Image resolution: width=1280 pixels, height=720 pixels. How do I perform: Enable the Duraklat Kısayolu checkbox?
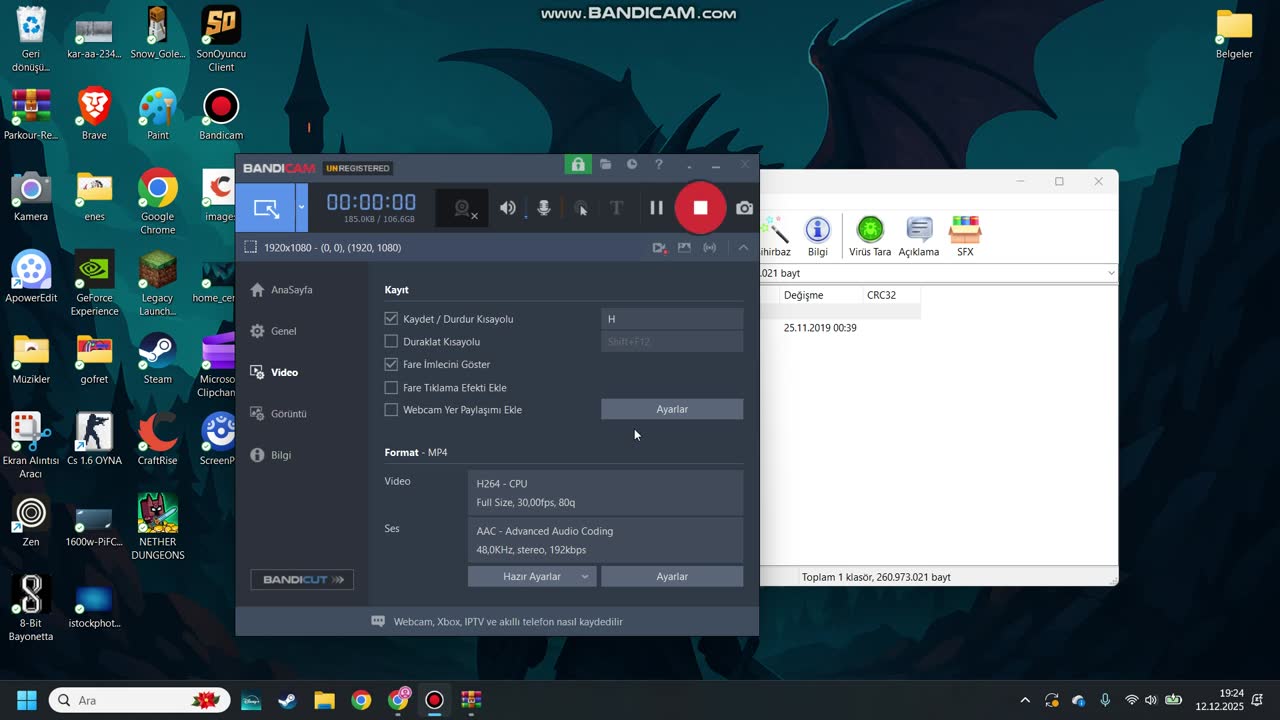[x=391, y=342]
